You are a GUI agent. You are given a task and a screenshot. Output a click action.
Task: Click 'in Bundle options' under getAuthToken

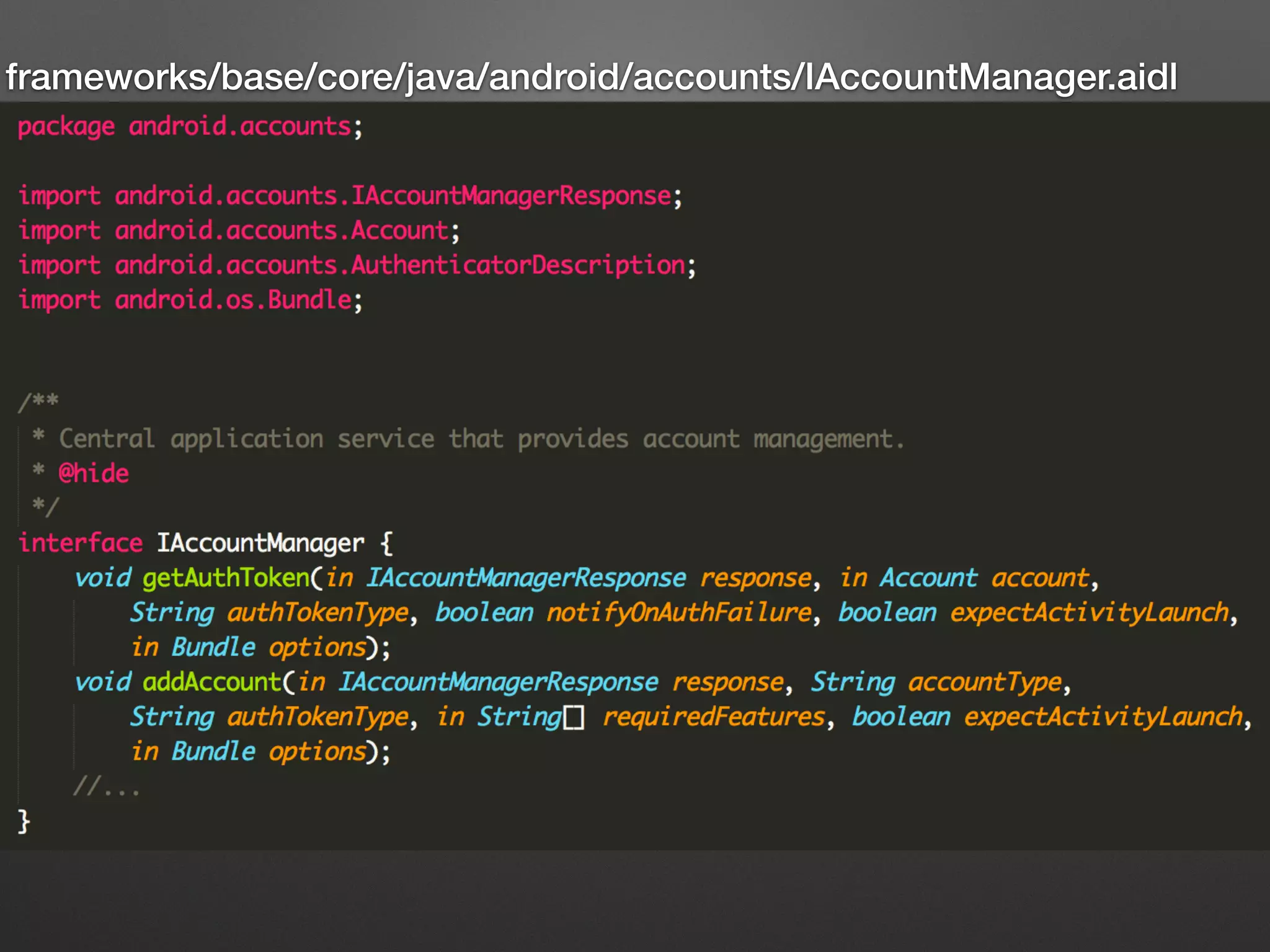[x=249, y=648]
